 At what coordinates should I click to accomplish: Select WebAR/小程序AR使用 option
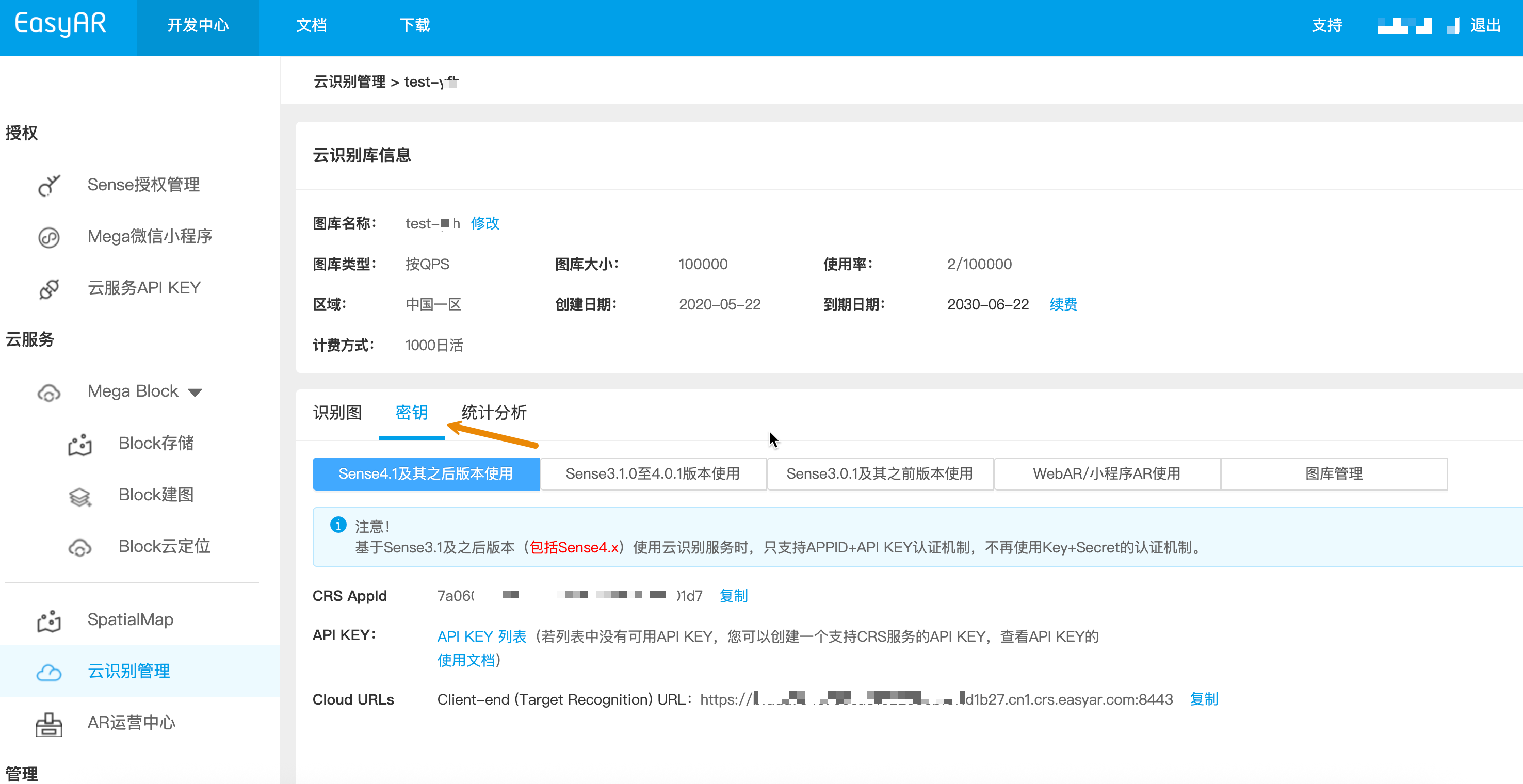tap(1106, 473)
